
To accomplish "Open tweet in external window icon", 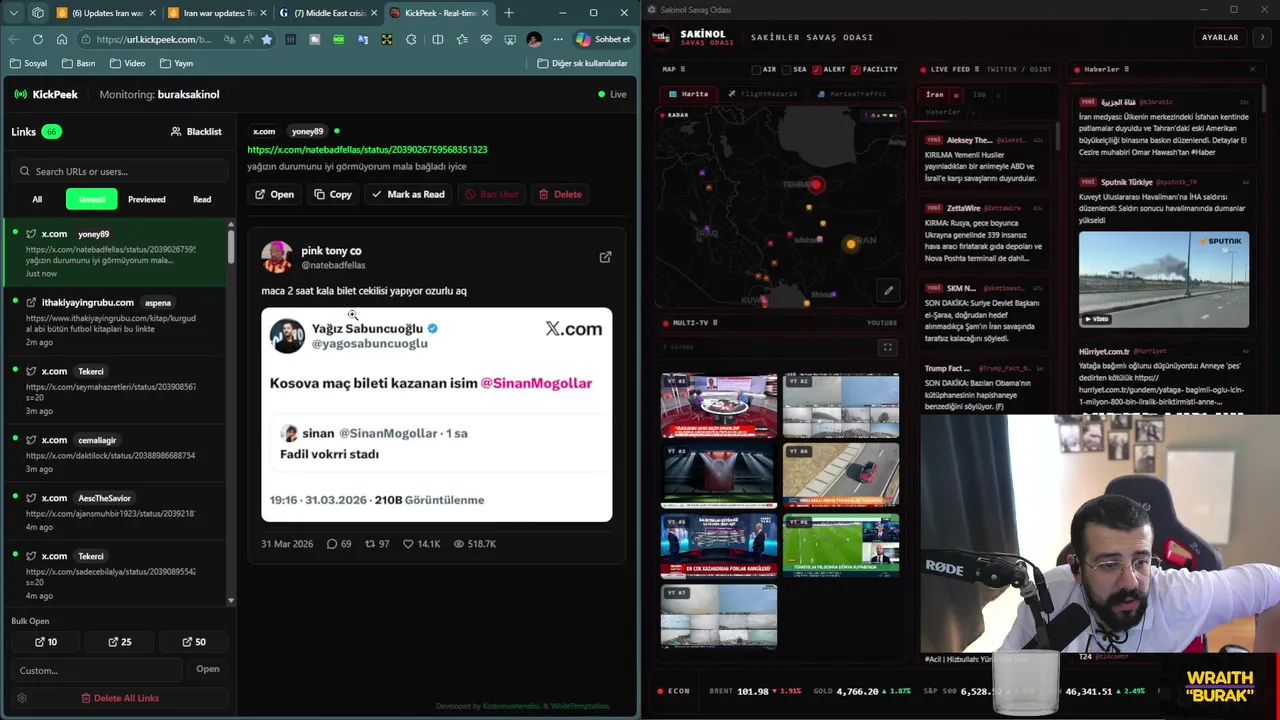I will click(x=605, y=257).
